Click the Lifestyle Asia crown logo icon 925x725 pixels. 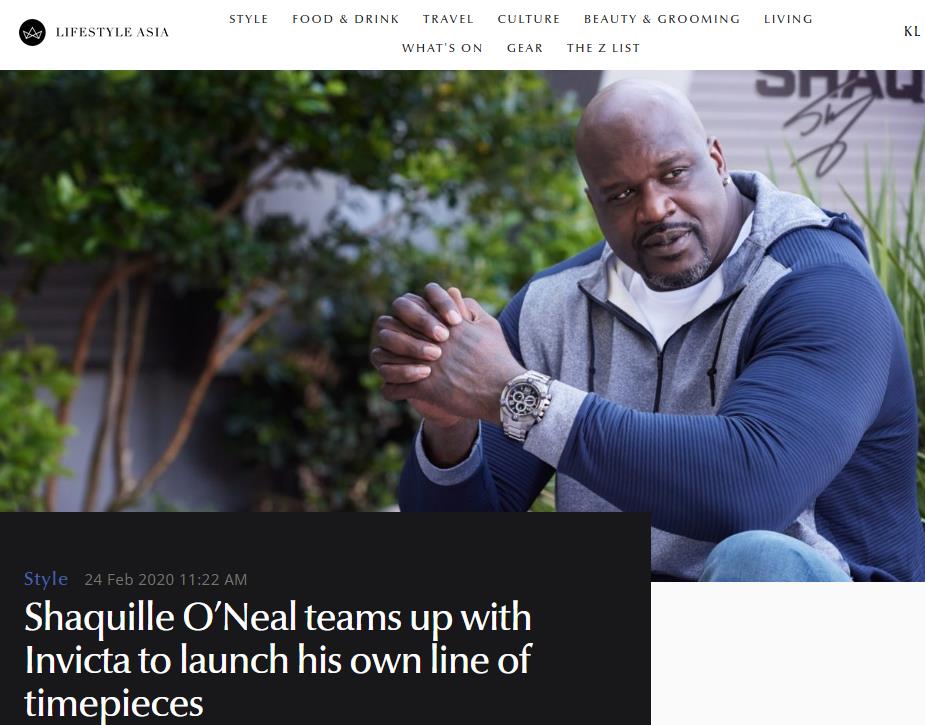click(32, 32)
